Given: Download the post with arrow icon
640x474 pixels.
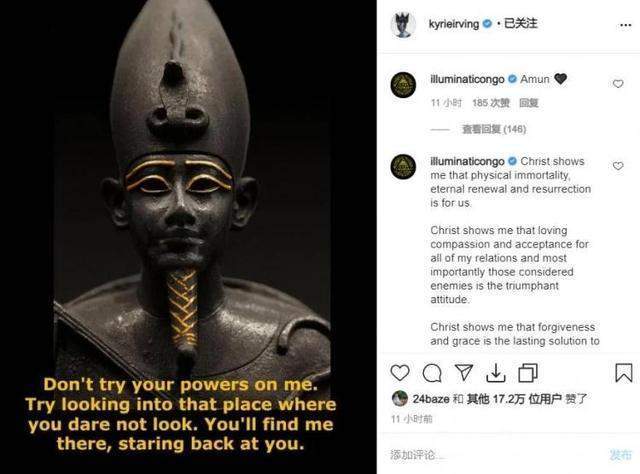Looking at the screenshot, I should tap(496, 373).
